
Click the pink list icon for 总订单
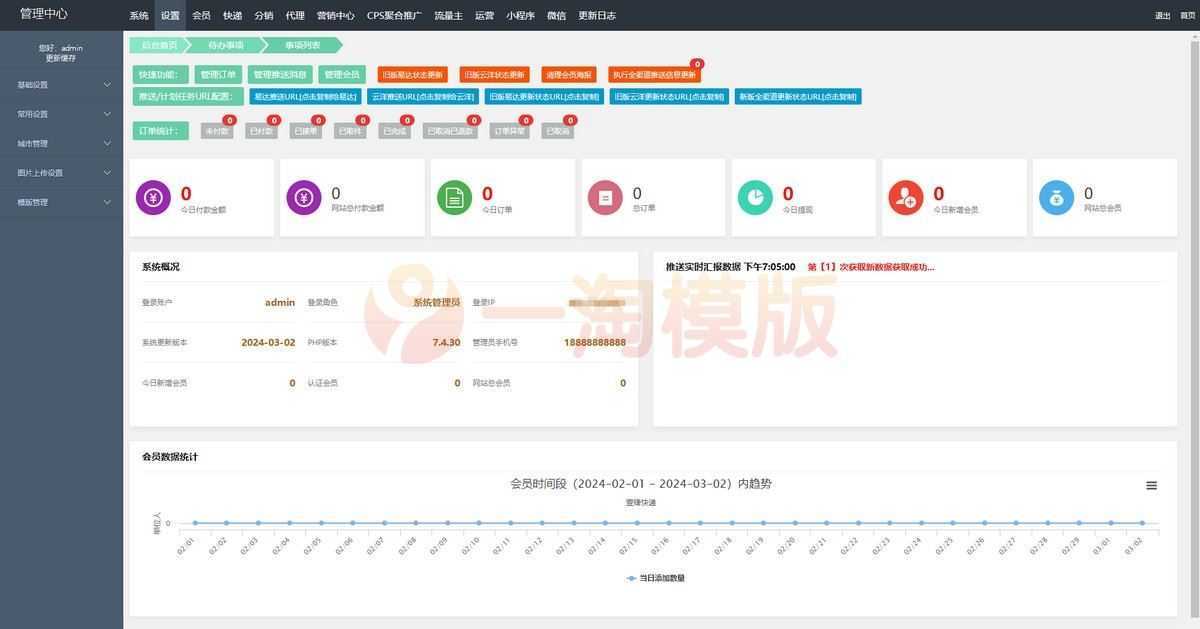click(x=605, y=197)
